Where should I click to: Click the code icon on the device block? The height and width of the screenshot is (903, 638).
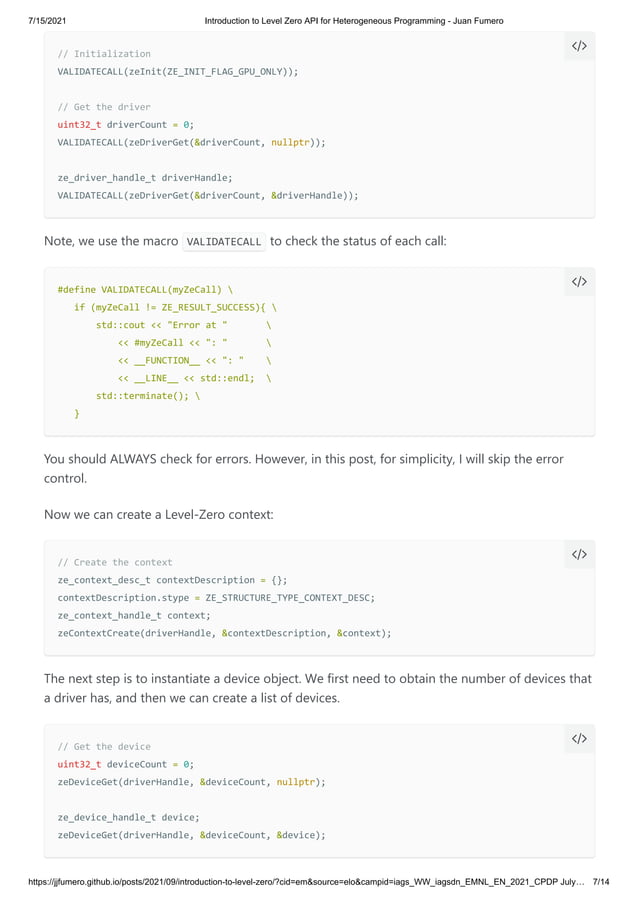(579, 739)
